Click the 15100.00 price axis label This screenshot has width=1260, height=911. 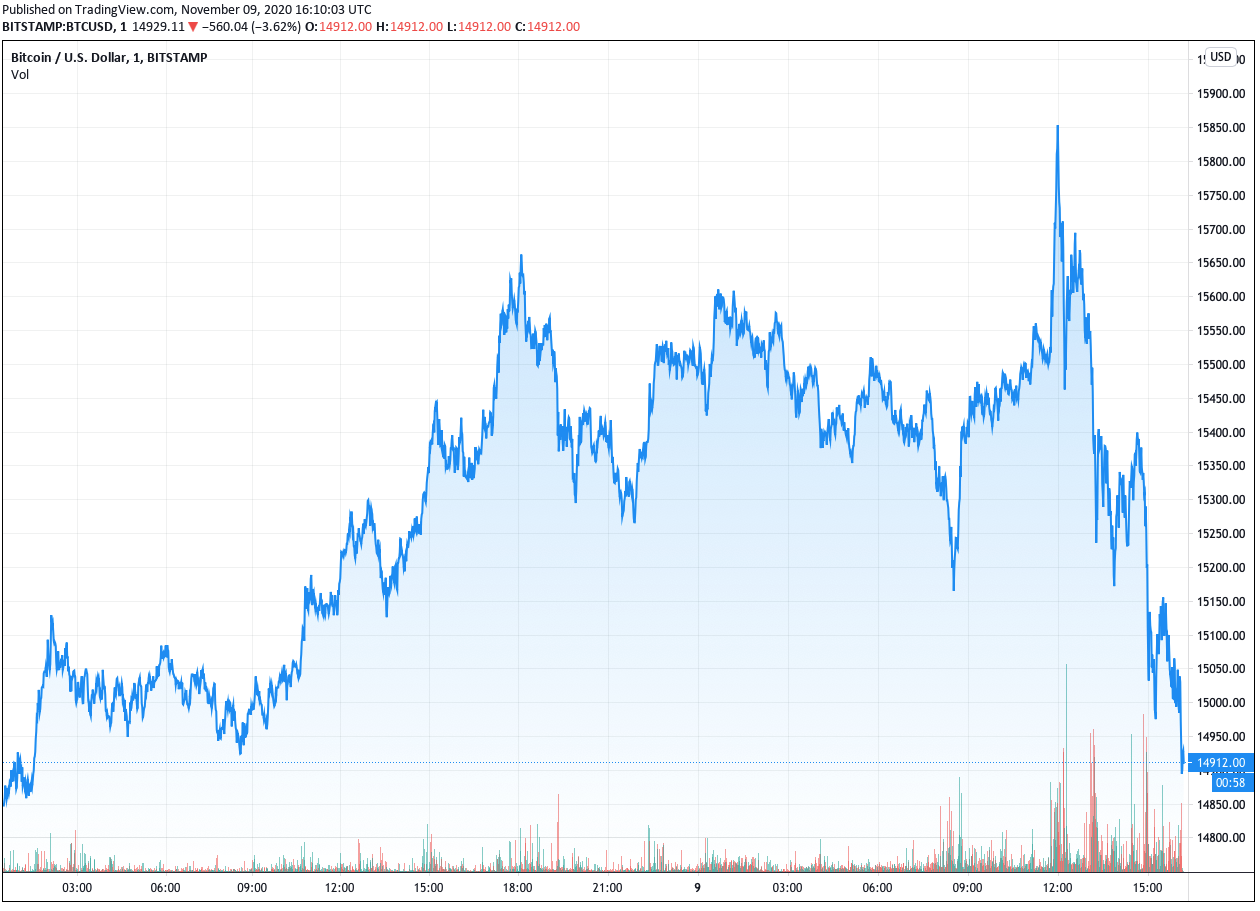(1221, 636)
